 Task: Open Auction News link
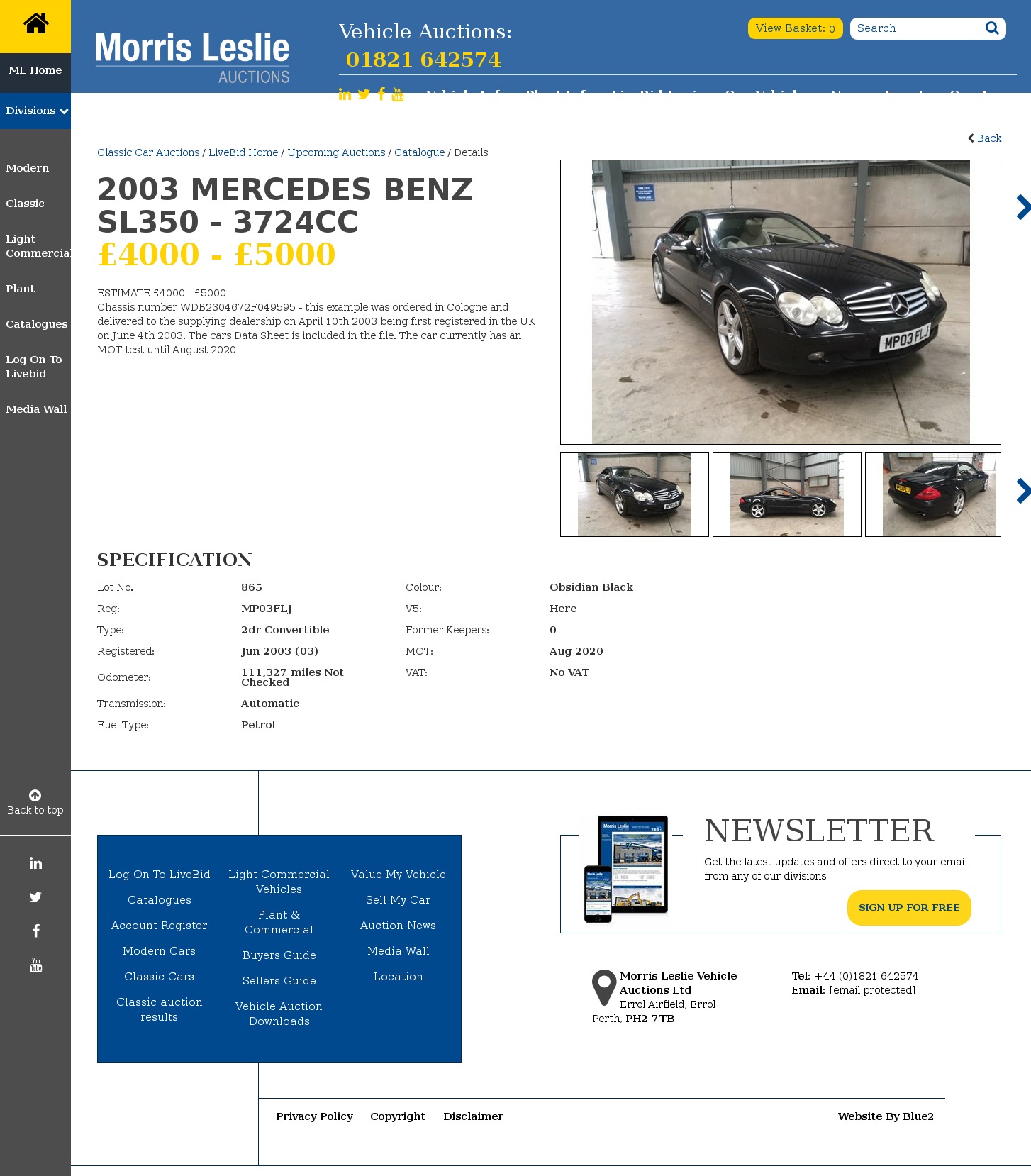pos(399,926)
